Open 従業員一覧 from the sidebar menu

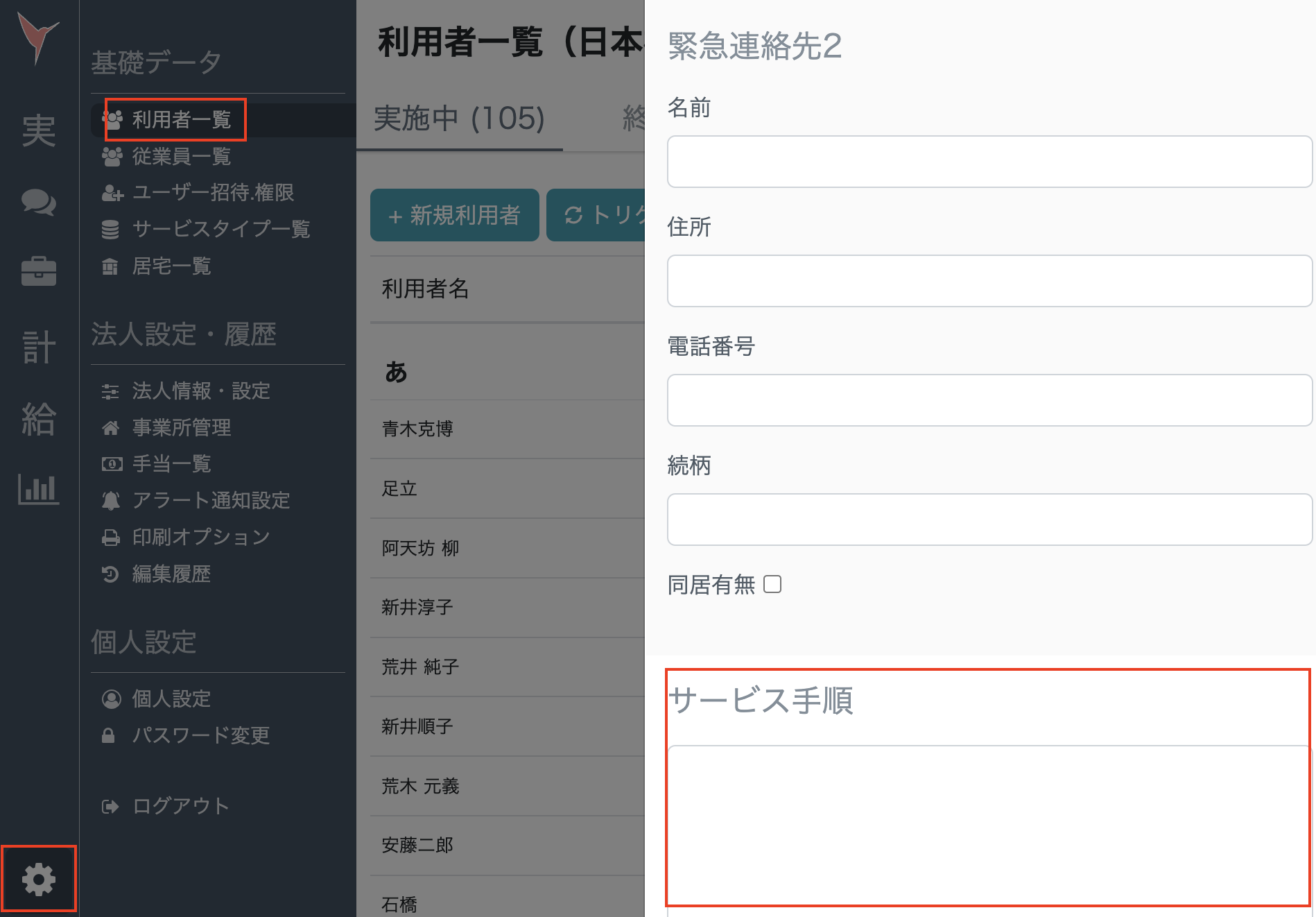(x=182, y=157)
